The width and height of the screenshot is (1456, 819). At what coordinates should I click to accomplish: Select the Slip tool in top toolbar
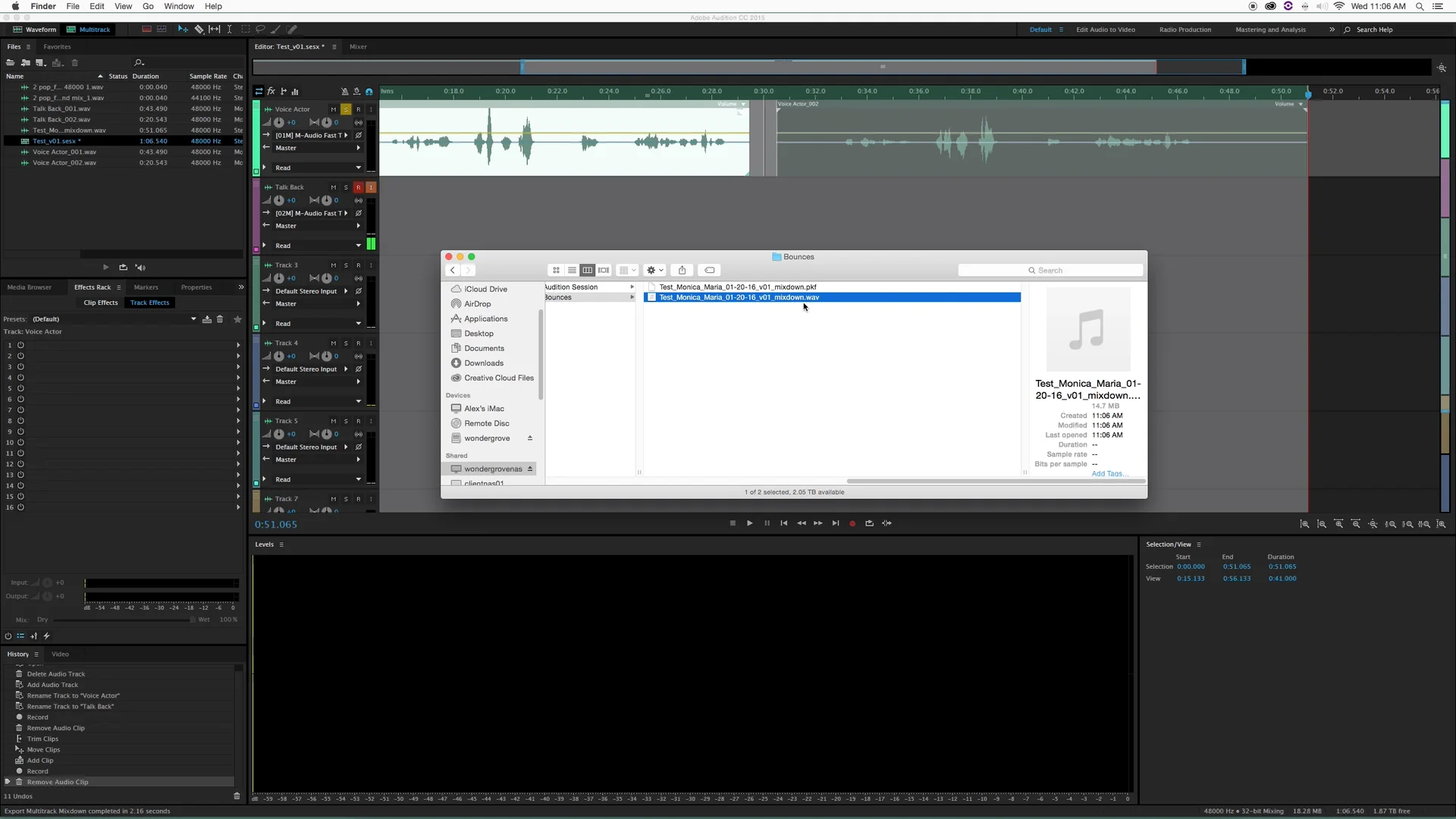(x=215, y=30)
